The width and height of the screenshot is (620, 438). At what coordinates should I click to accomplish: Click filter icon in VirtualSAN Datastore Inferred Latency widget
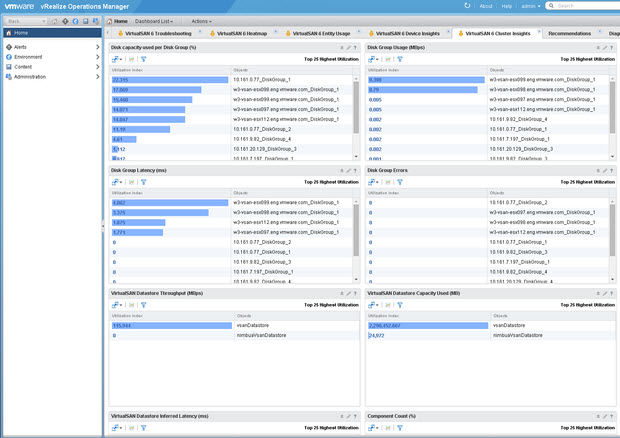pyautogui.click(x=144, y=428)
